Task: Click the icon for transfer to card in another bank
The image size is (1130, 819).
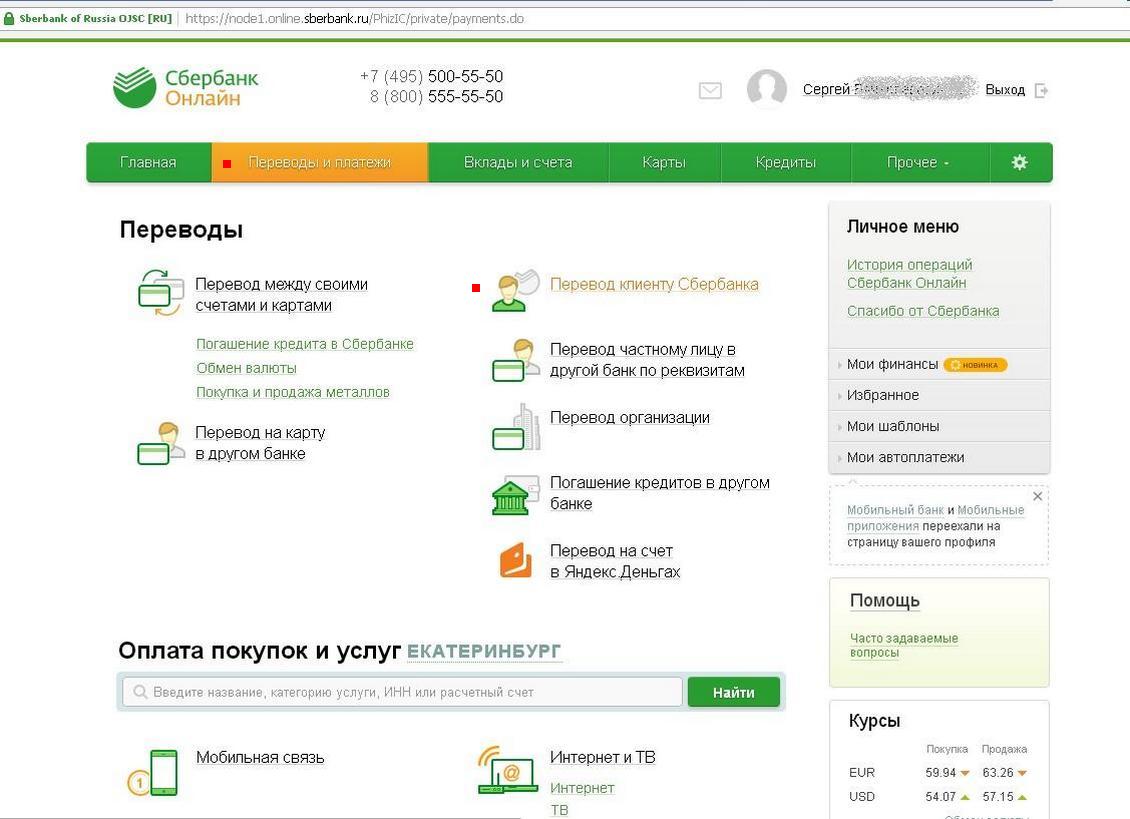Action: [x=160, y=443]
